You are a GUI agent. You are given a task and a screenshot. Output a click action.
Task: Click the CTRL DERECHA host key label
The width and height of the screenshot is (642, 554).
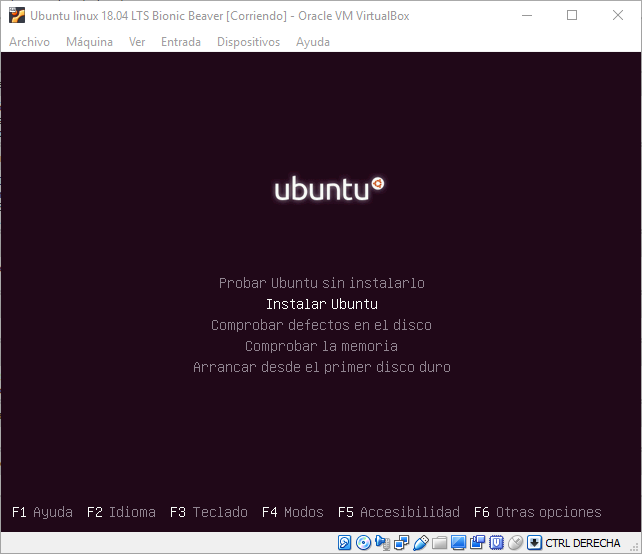coord(583,543)
